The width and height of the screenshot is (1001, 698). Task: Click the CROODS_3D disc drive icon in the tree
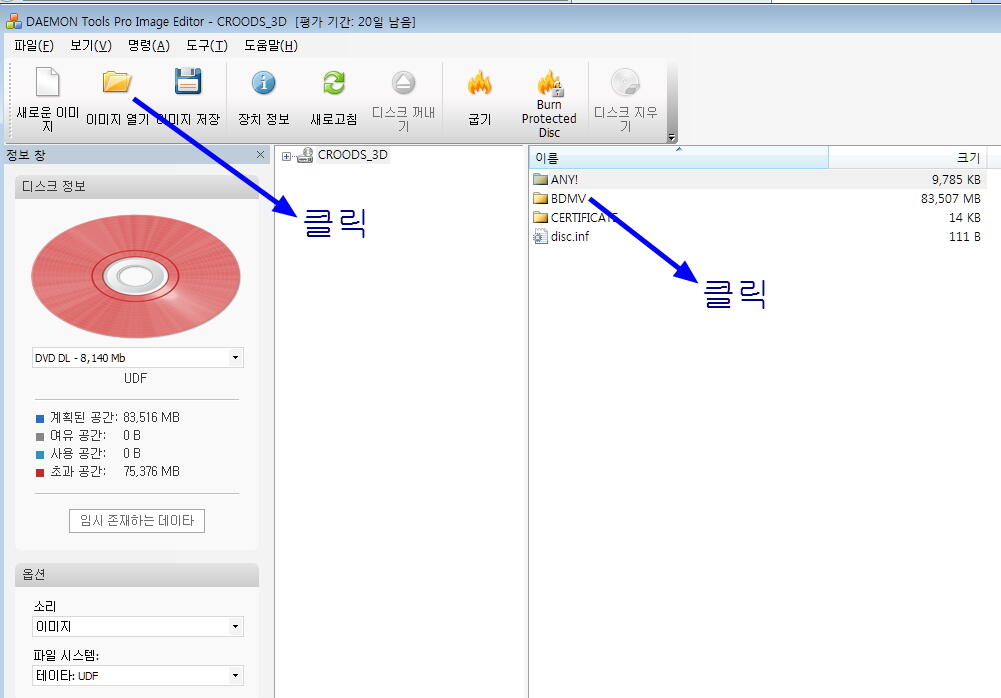coord(305,155)
